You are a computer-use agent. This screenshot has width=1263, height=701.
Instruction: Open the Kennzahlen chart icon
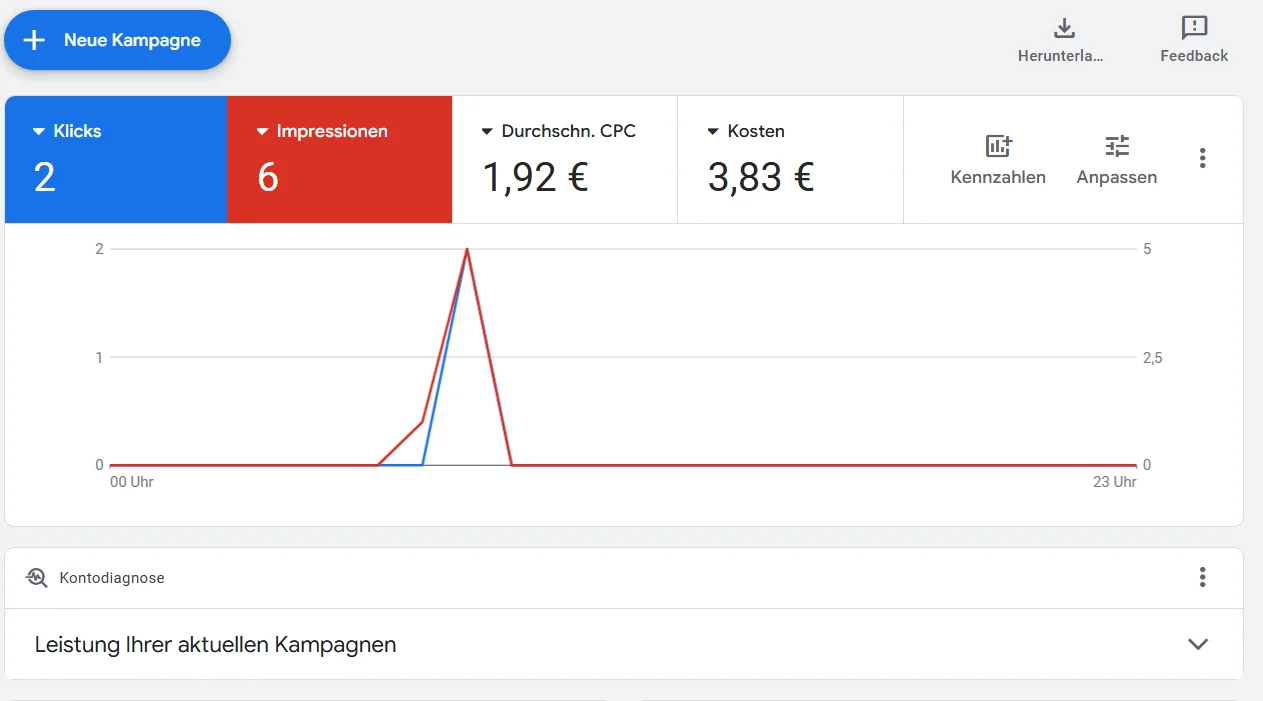[x=998, y=146]
